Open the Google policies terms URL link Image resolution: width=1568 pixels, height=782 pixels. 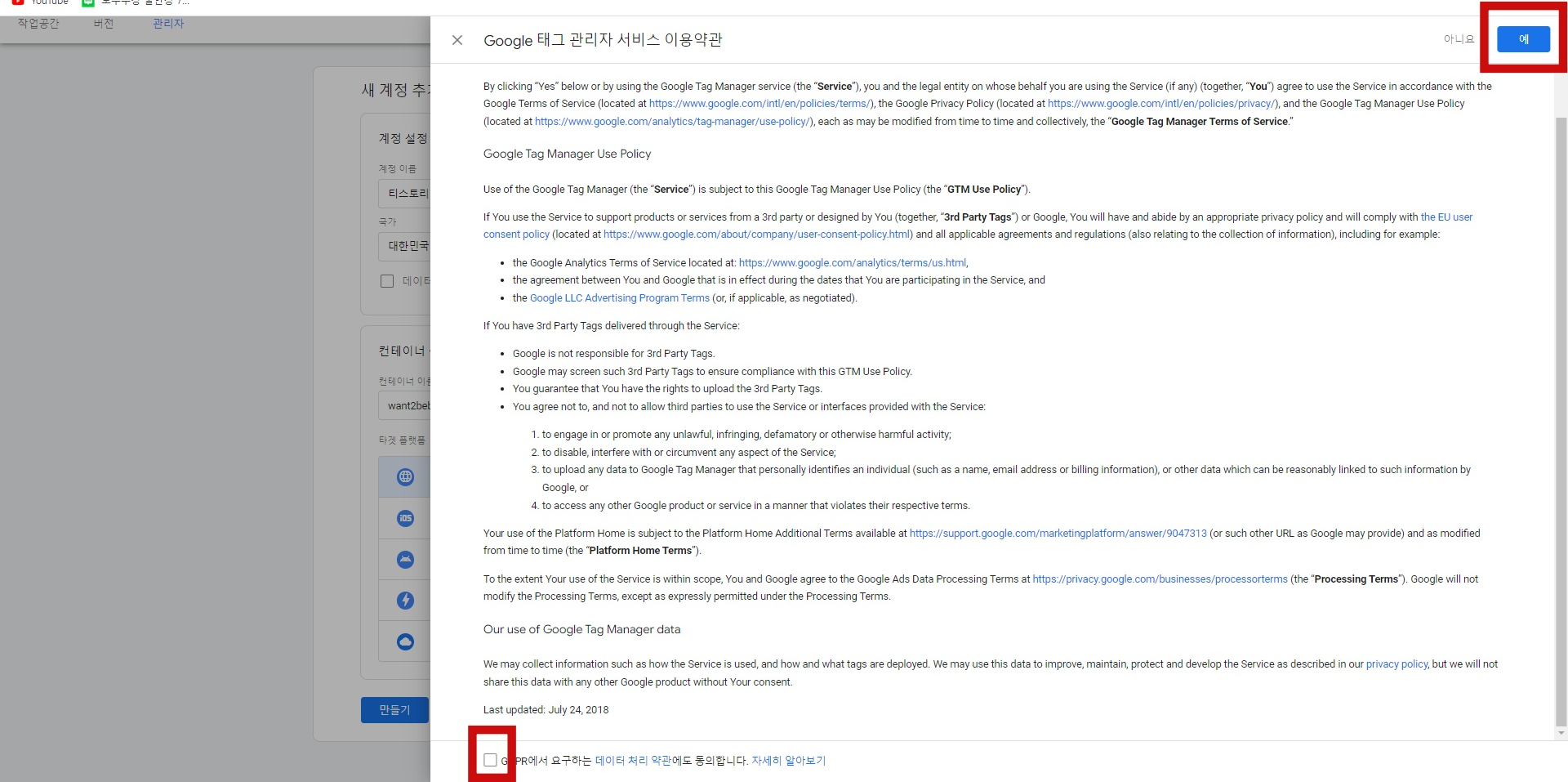[759, 104]
